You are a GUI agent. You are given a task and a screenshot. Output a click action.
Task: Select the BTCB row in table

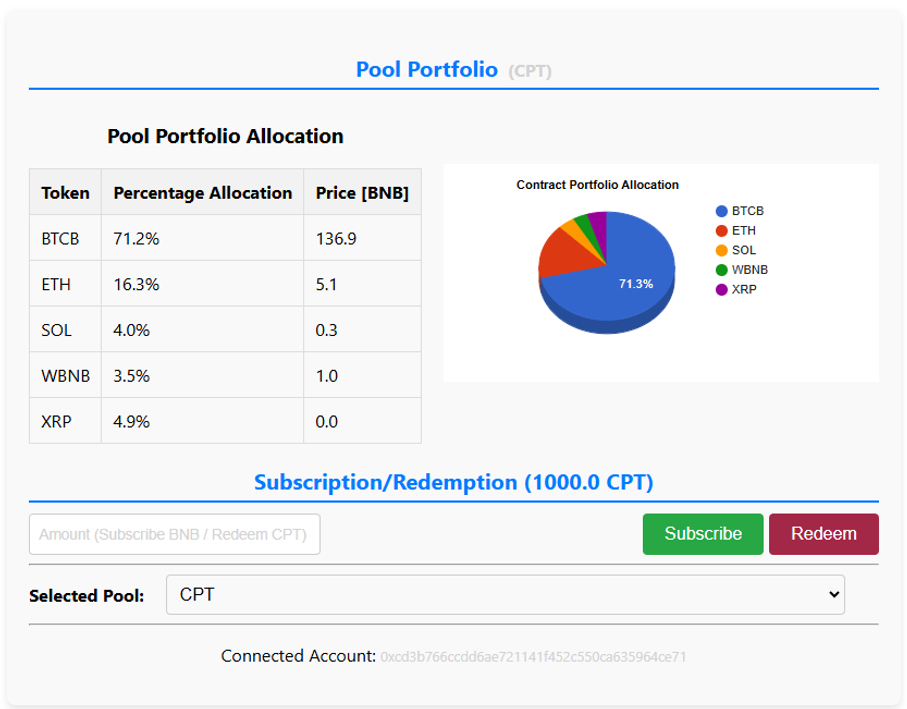[x=226, y=238]
